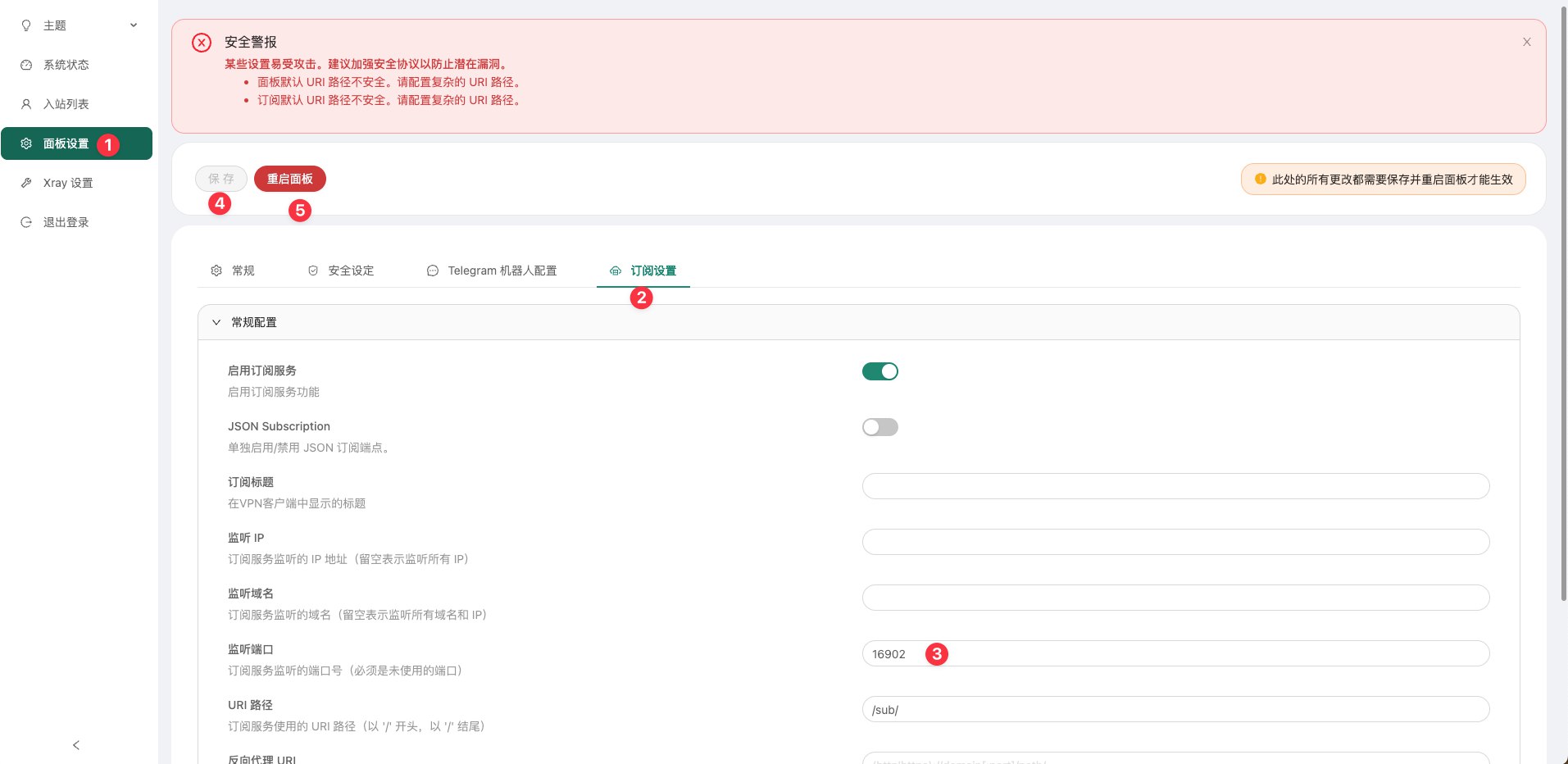Dismiss the 安全警报 security alert
The image size is (1568, 764).
(x=1526, y=41)
